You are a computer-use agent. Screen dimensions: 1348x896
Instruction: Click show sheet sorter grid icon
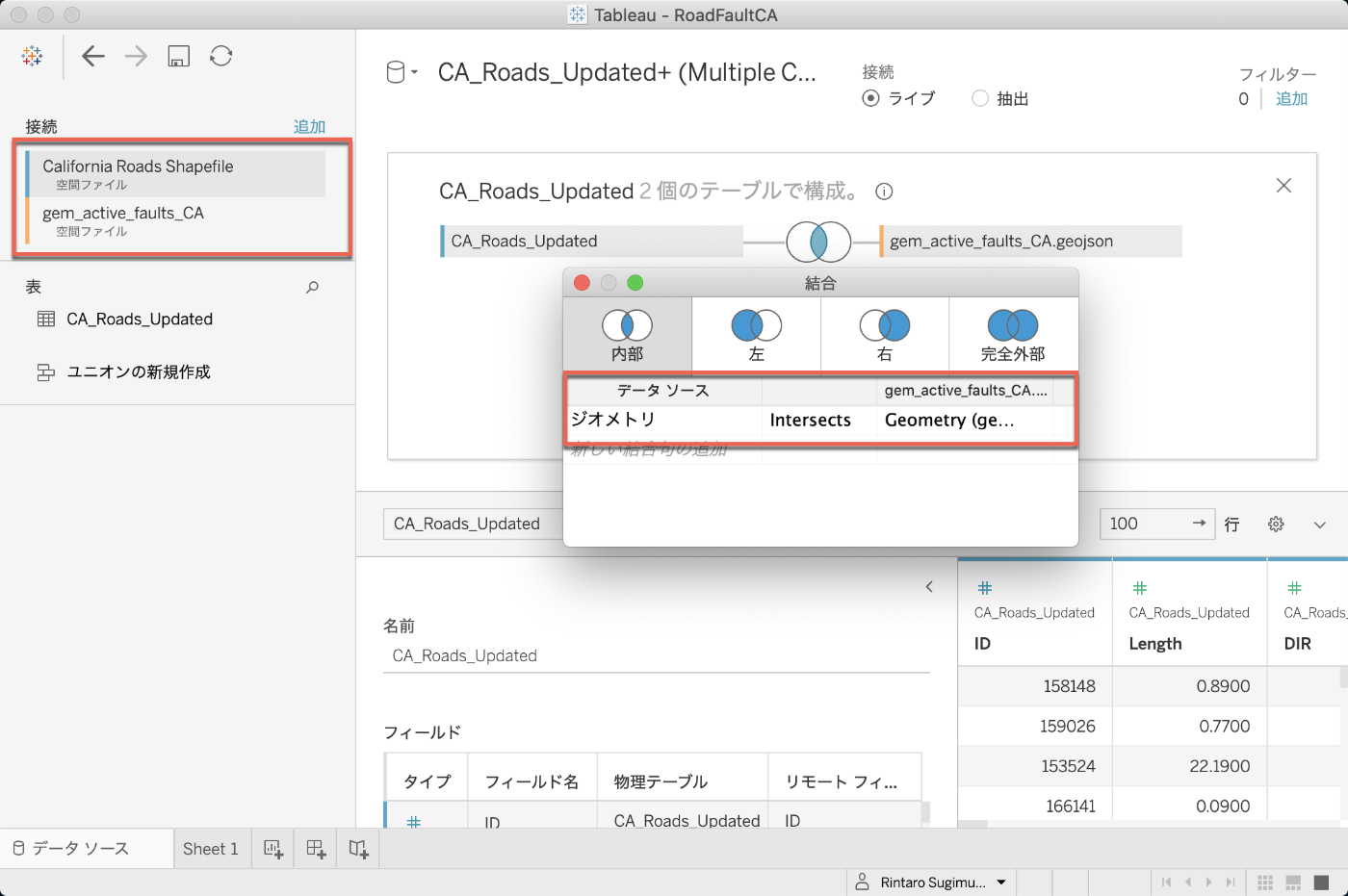point(1265,883)
